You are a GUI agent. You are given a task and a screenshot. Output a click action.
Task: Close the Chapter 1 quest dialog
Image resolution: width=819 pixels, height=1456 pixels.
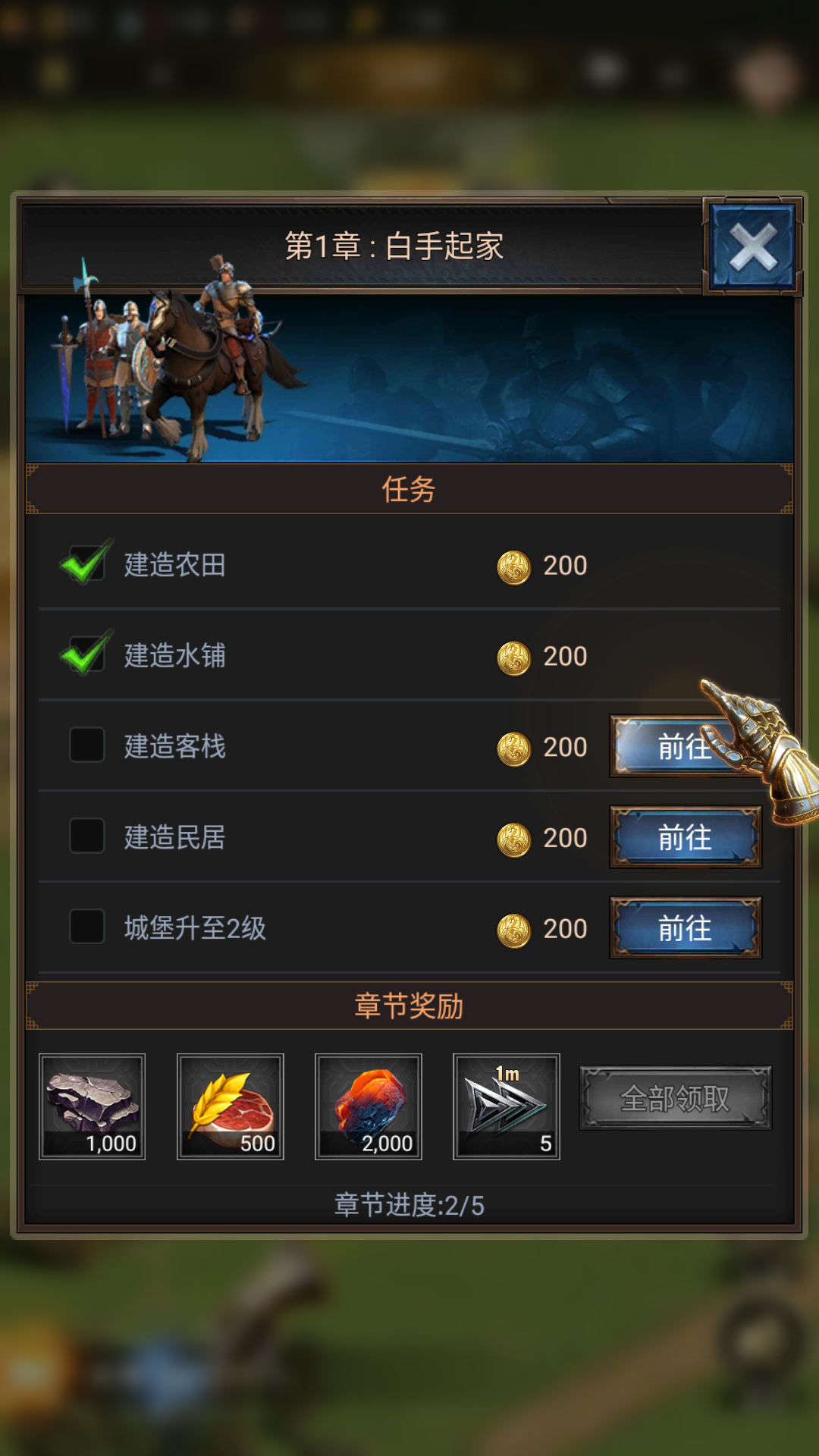(752, 246)
